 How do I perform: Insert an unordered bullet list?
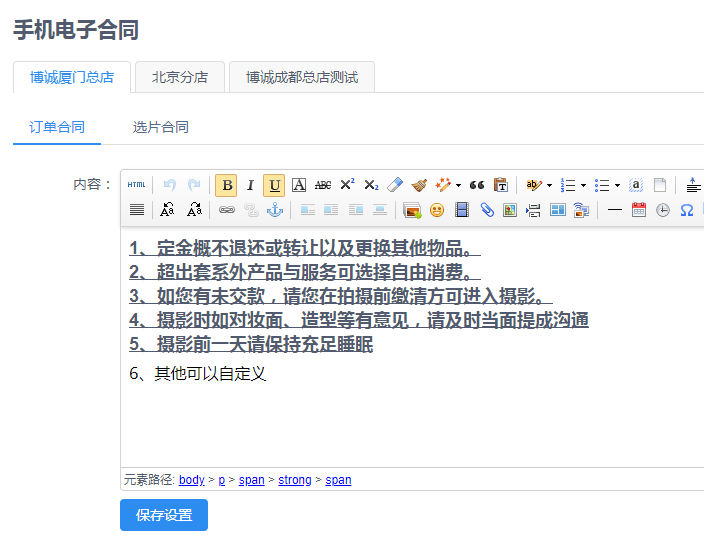(x=602, y=185)
